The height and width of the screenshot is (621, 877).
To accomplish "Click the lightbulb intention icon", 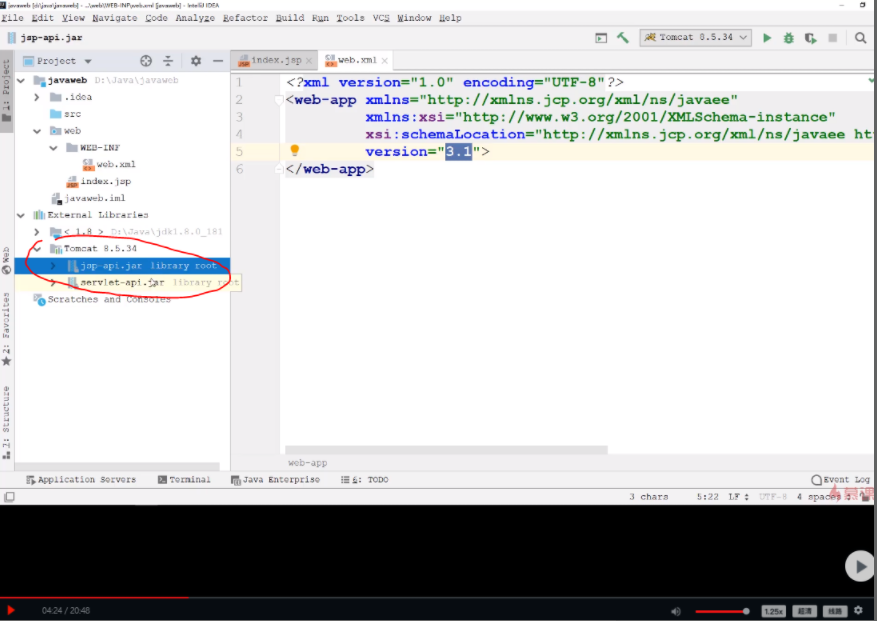I will (295, 150).
